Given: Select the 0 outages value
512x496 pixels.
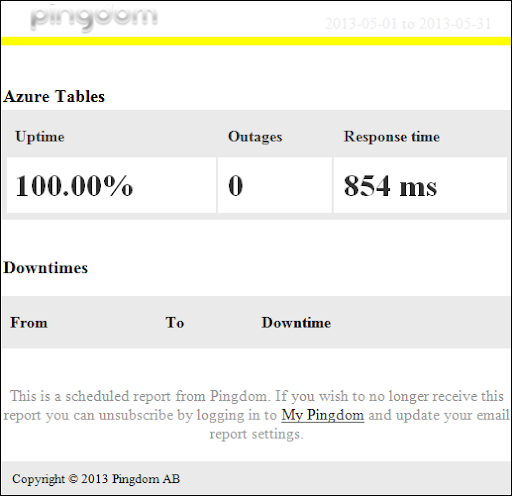Looking at the screenshot, I should click(x=235, y=186).
